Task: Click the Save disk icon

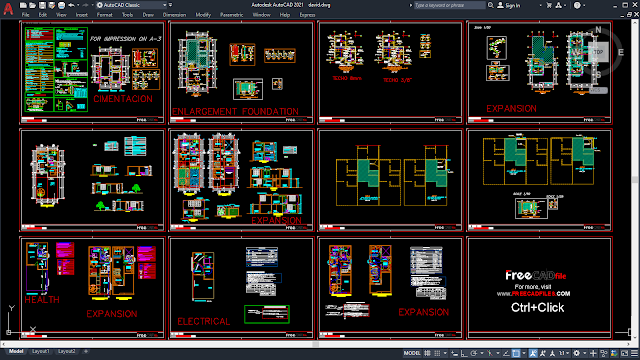Action: (42, 5)
